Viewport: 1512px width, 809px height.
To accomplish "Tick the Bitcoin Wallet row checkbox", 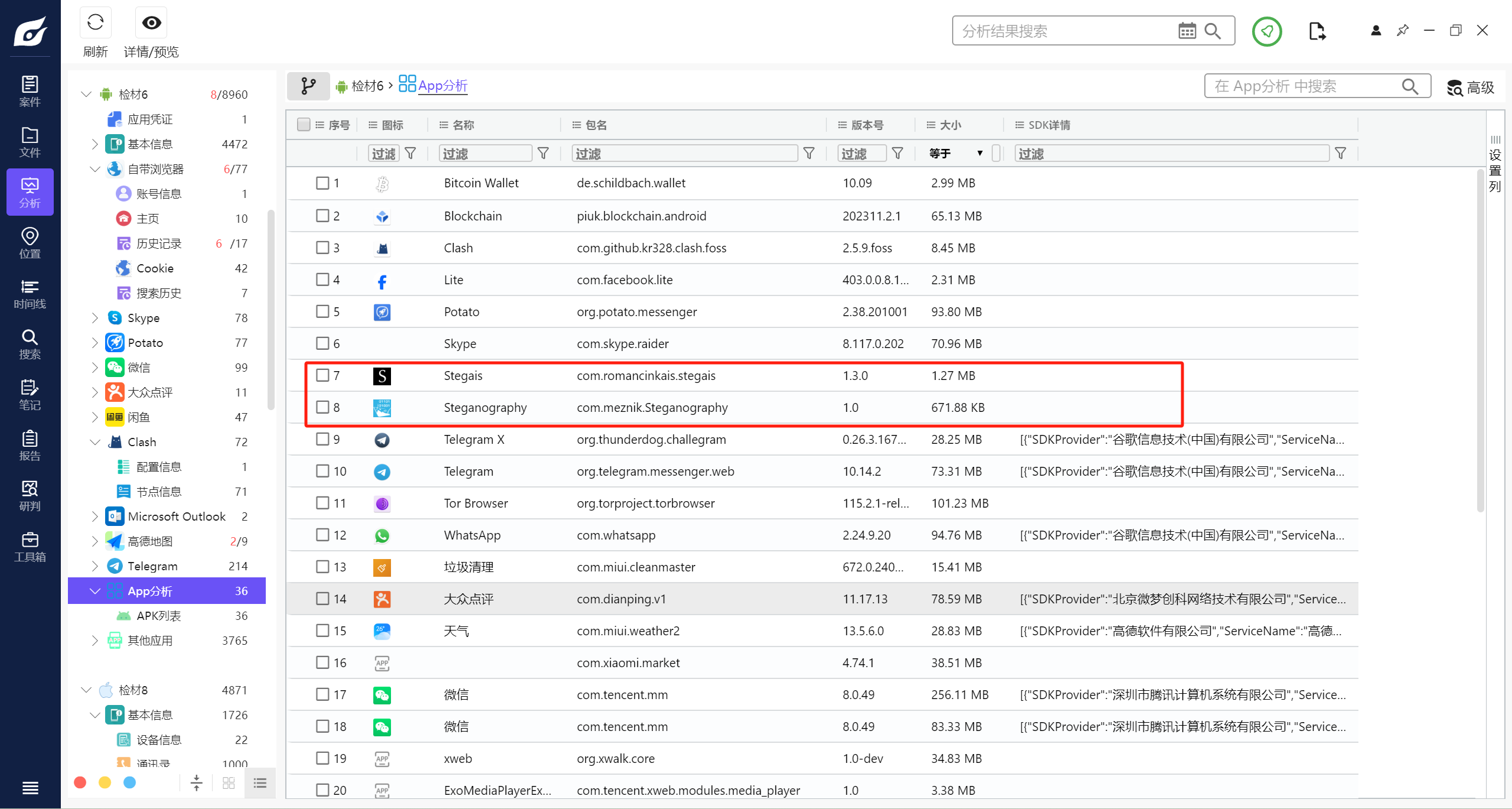I will 322,183.
